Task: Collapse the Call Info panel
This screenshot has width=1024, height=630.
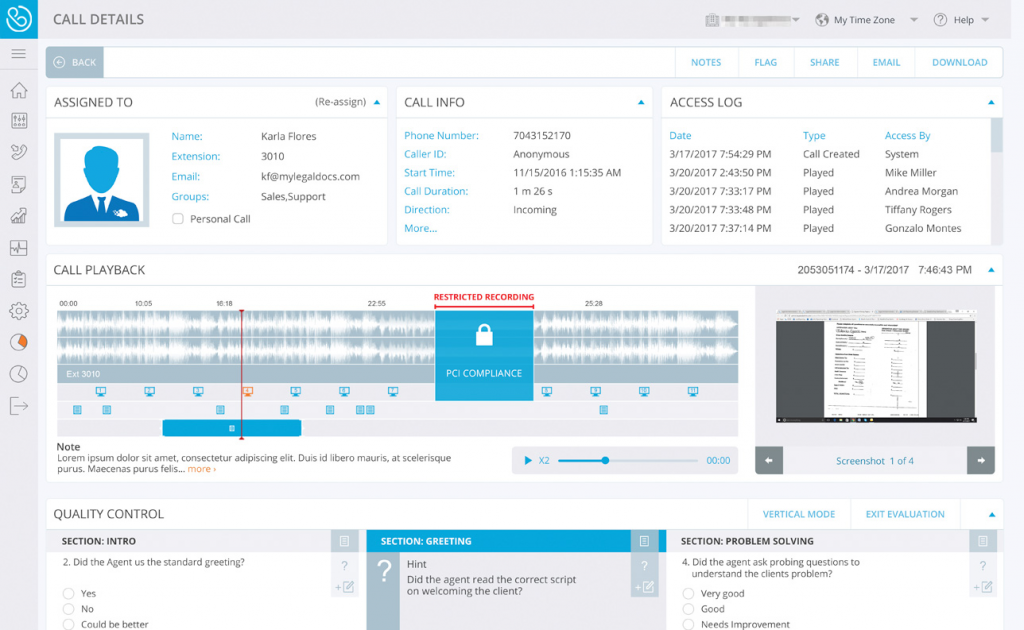Action: (x=641, y=102)
